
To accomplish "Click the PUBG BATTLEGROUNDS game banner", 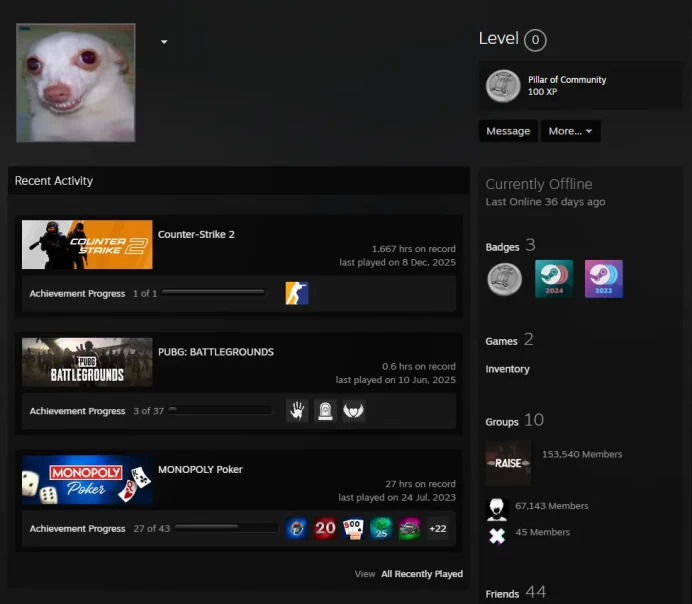I will (x=87, y=362).
